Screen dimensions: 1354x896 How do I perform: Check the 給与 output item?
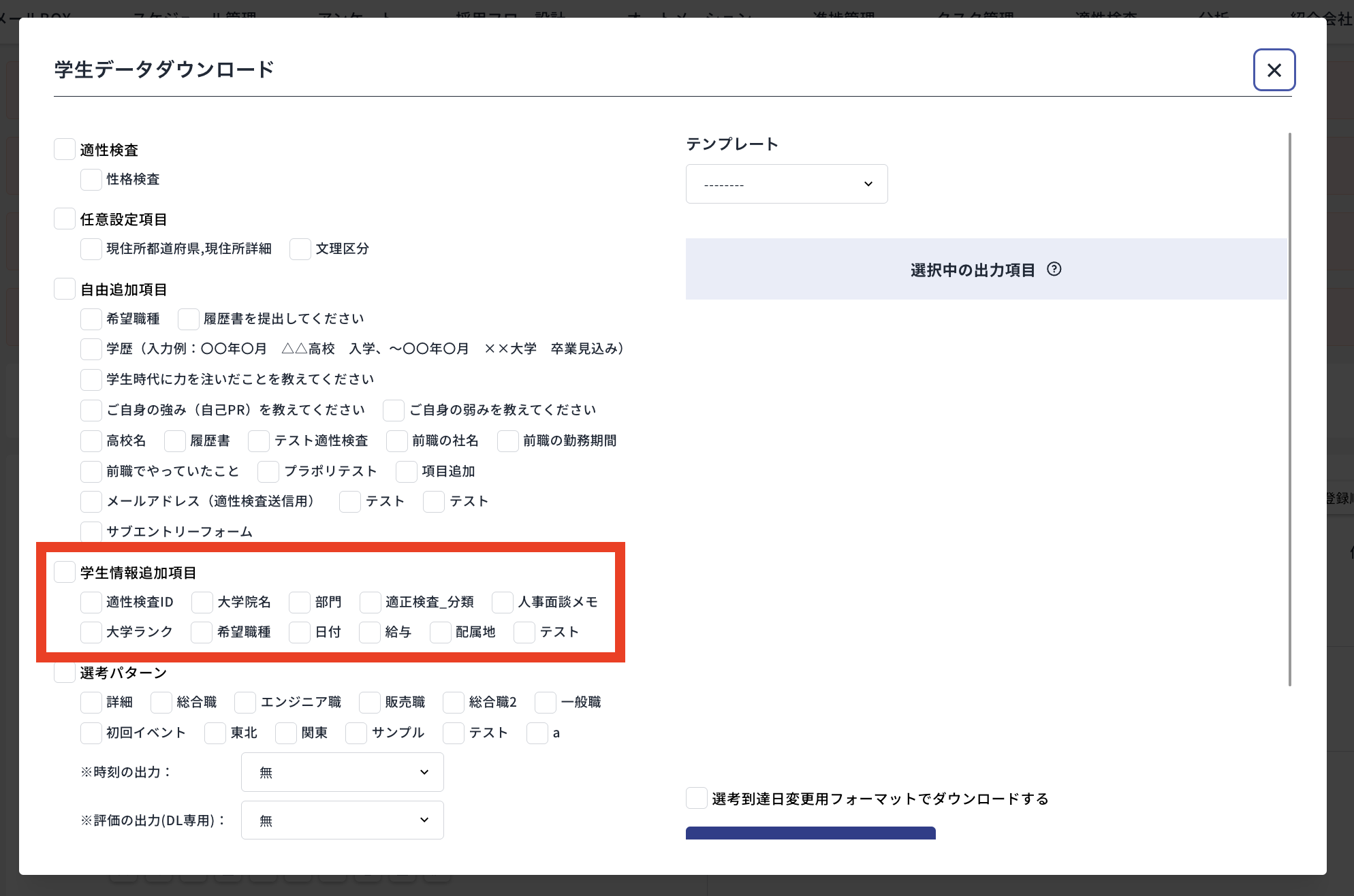coord(369,632)
